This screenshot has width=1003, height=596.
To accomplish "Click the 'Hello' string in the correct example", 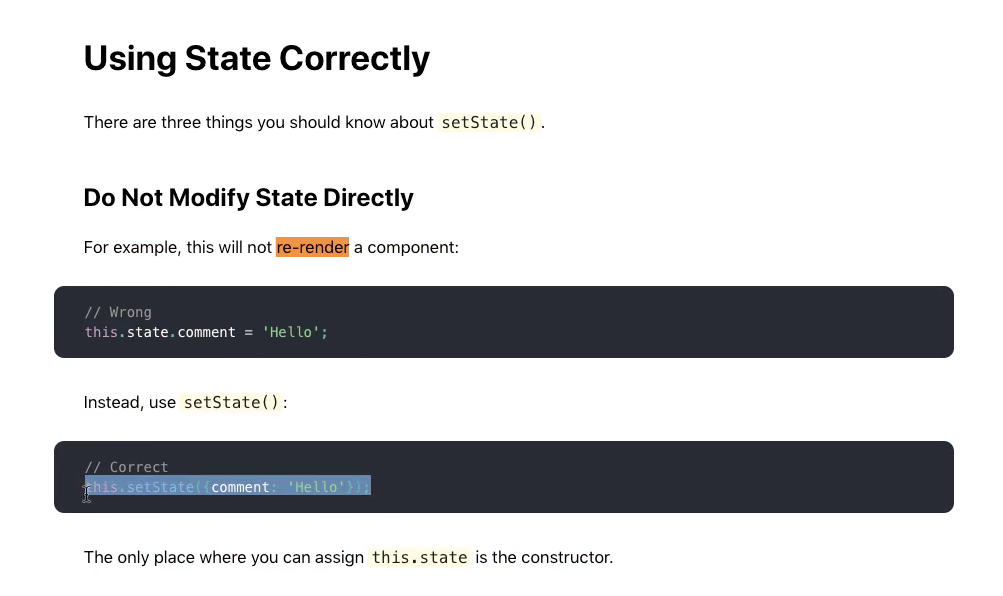I will point(316,487).
